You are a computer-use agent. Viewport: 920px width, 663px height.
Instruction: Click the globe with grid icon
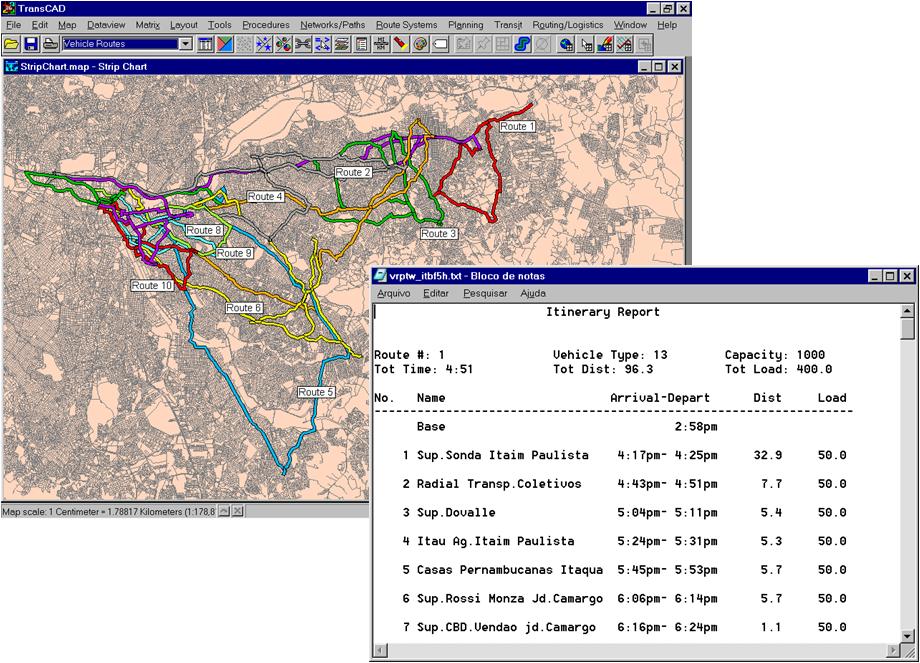click(x=566, y=44)
